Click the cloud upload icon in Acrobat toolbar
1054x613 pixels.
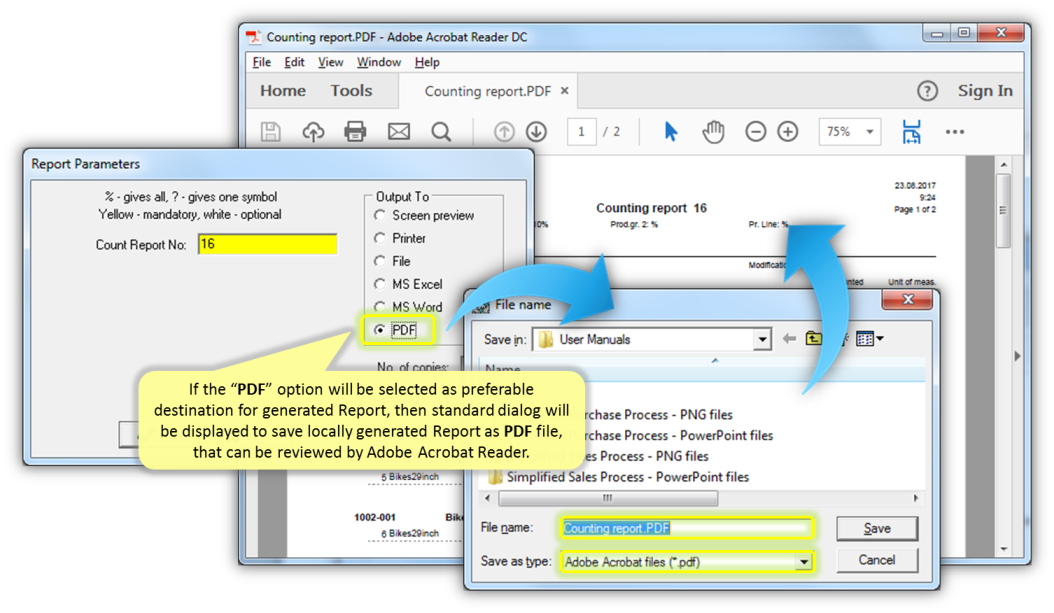(x=313, y=131)
